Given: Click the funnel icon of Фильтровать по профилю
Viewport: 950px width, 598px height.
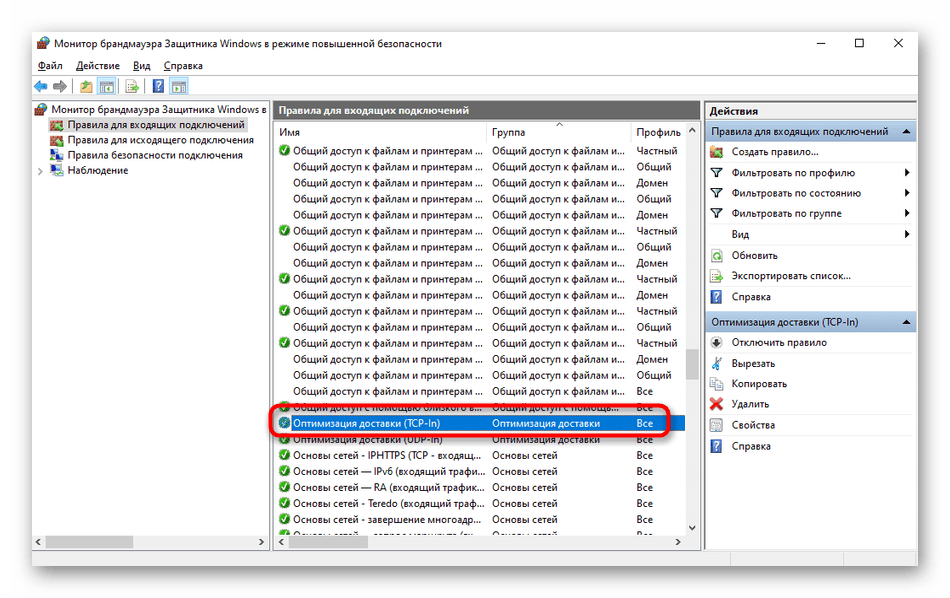Looking at the screenshot, I should (x=717, y=173).
